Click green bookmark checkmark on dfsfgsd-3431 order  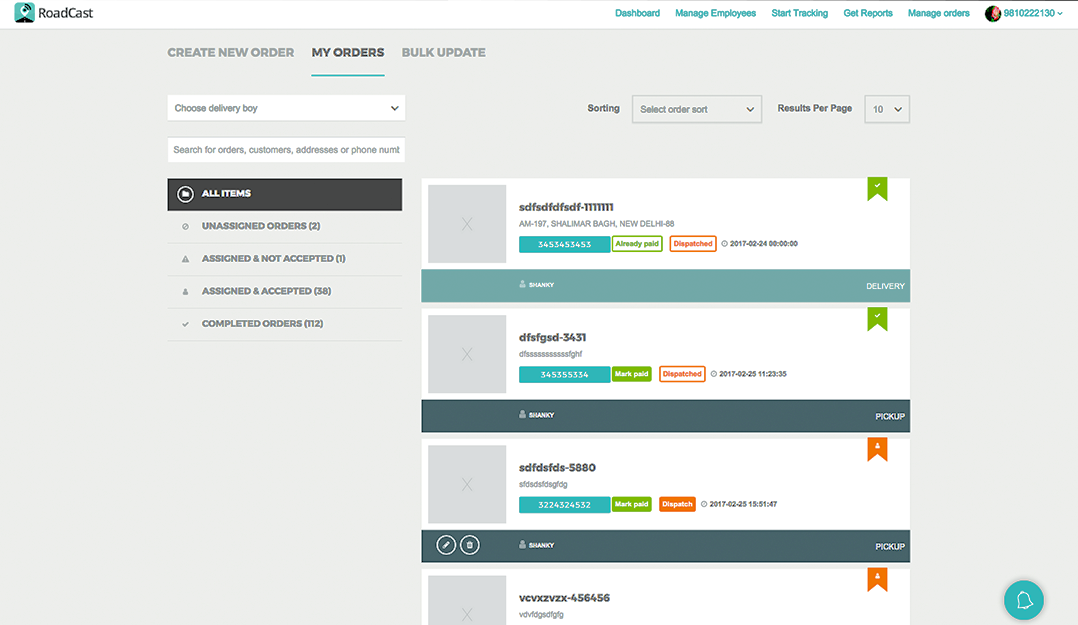pos(877,319)
